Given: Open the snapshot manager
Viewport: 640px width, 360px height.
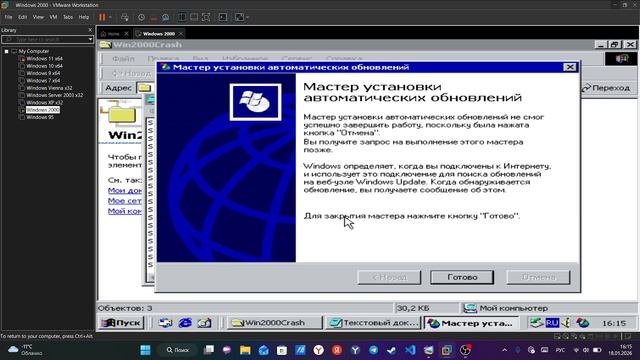Looking at the screenshot, I should 165,17.
